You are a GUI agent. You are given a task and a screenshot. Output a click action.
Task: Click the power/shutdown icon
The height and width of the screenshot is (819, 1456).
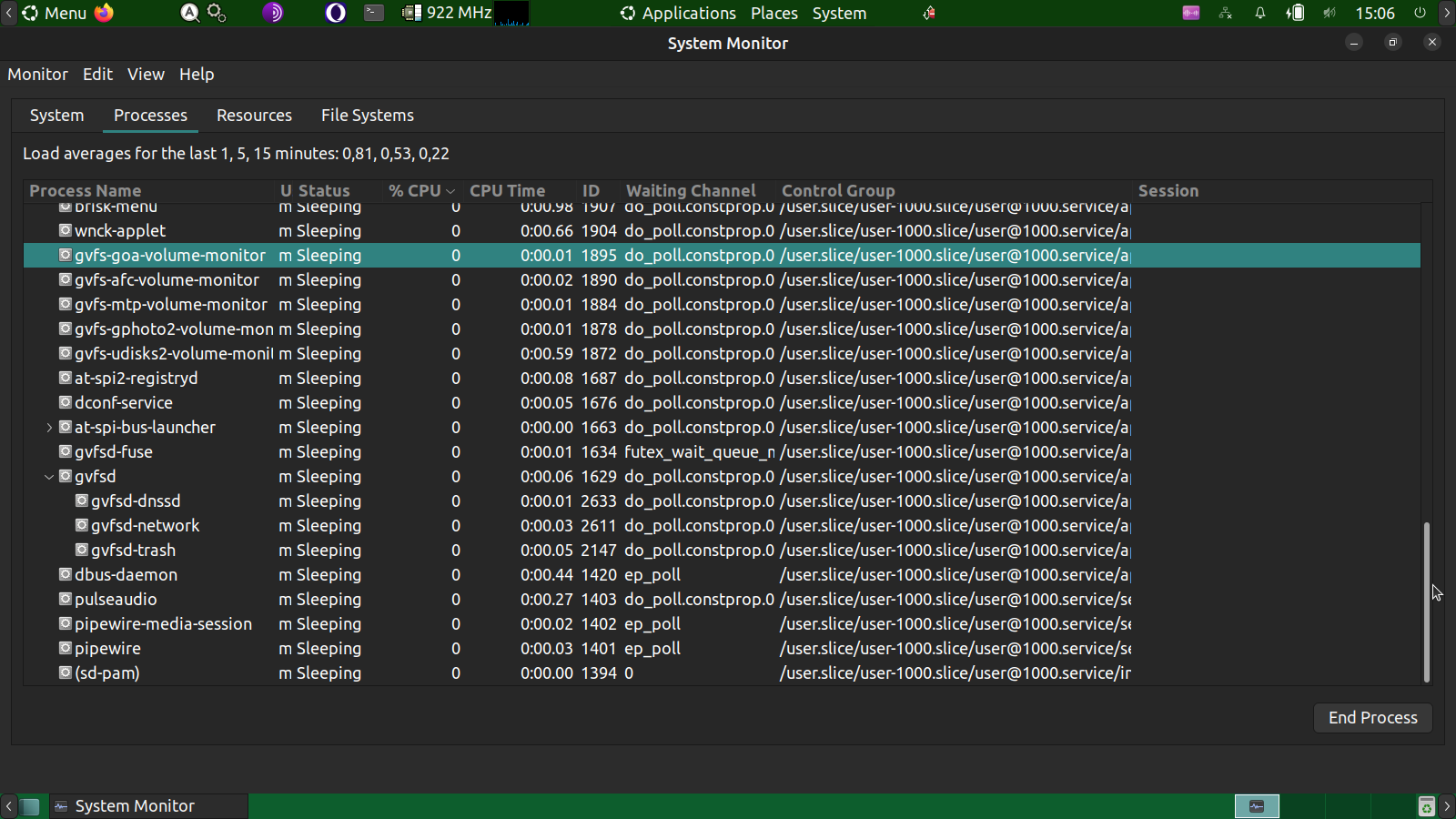tap(1420, 13)
